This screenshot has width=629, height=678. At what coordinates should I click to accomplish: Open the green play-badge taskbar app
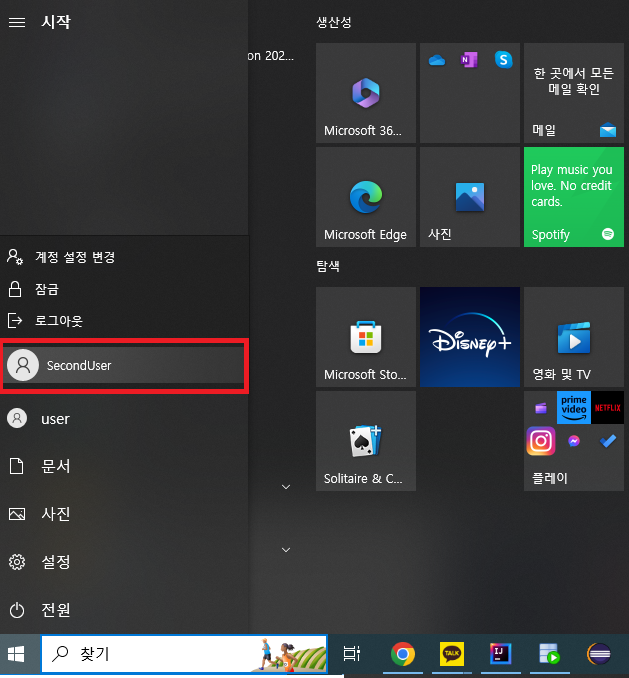[549, 654]
